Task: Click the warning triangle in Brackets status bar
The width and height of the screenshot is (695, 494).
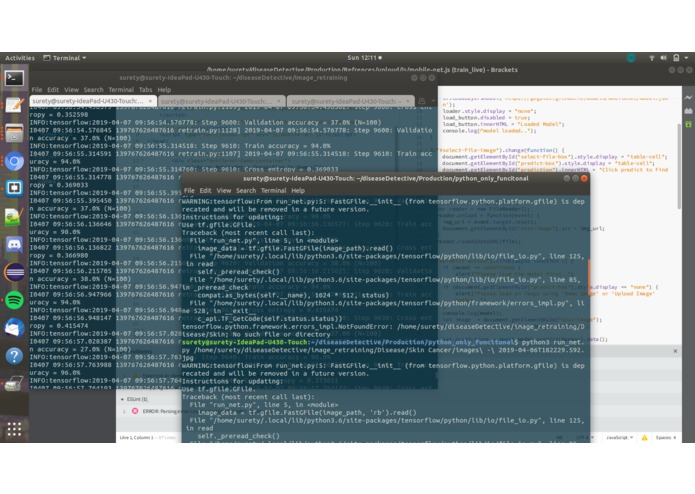Action: coord(644,437)
